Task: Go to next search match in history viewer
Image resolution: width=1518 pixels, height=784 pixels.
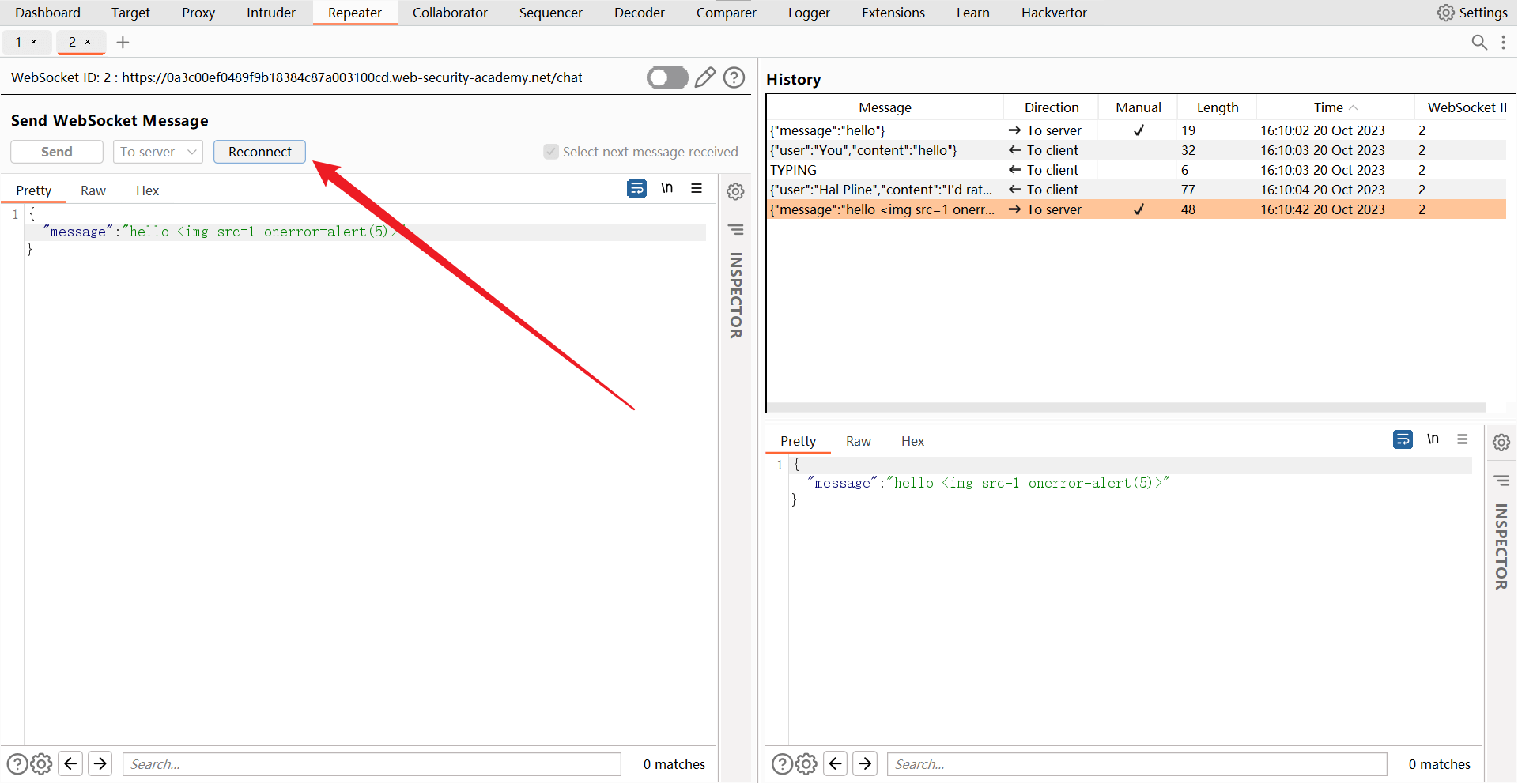Action: click(x=865, y=763)
